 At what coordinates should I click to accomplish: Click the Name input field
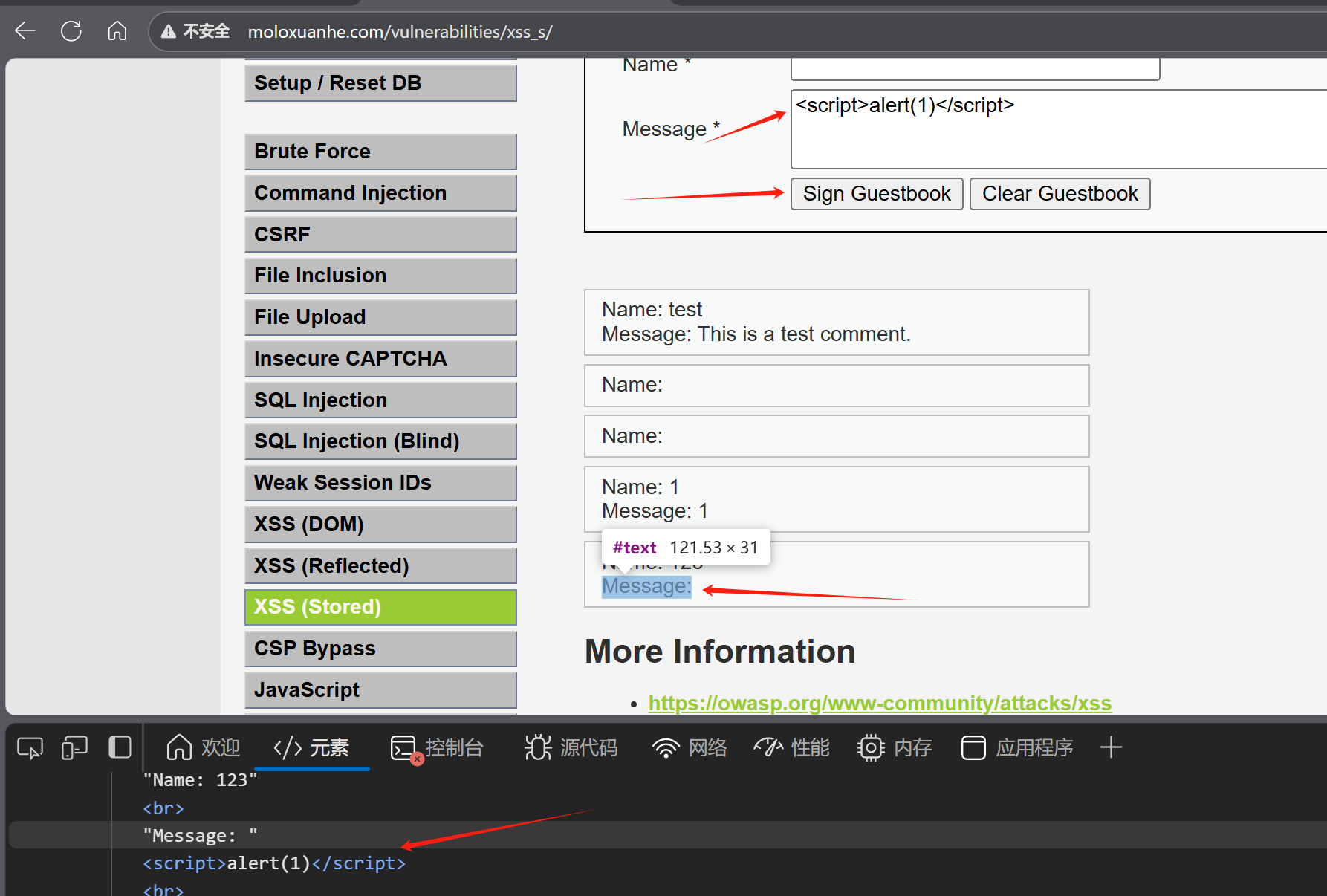click(975, 68)
